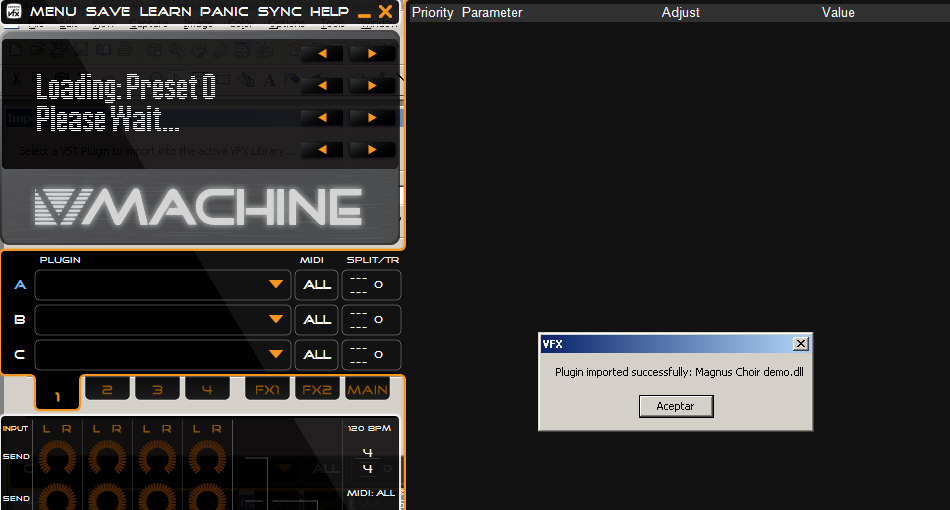This screenshot has height=510, width=950.
Task: Click the MIDI: ALL setting
Action: coord(371,493)
